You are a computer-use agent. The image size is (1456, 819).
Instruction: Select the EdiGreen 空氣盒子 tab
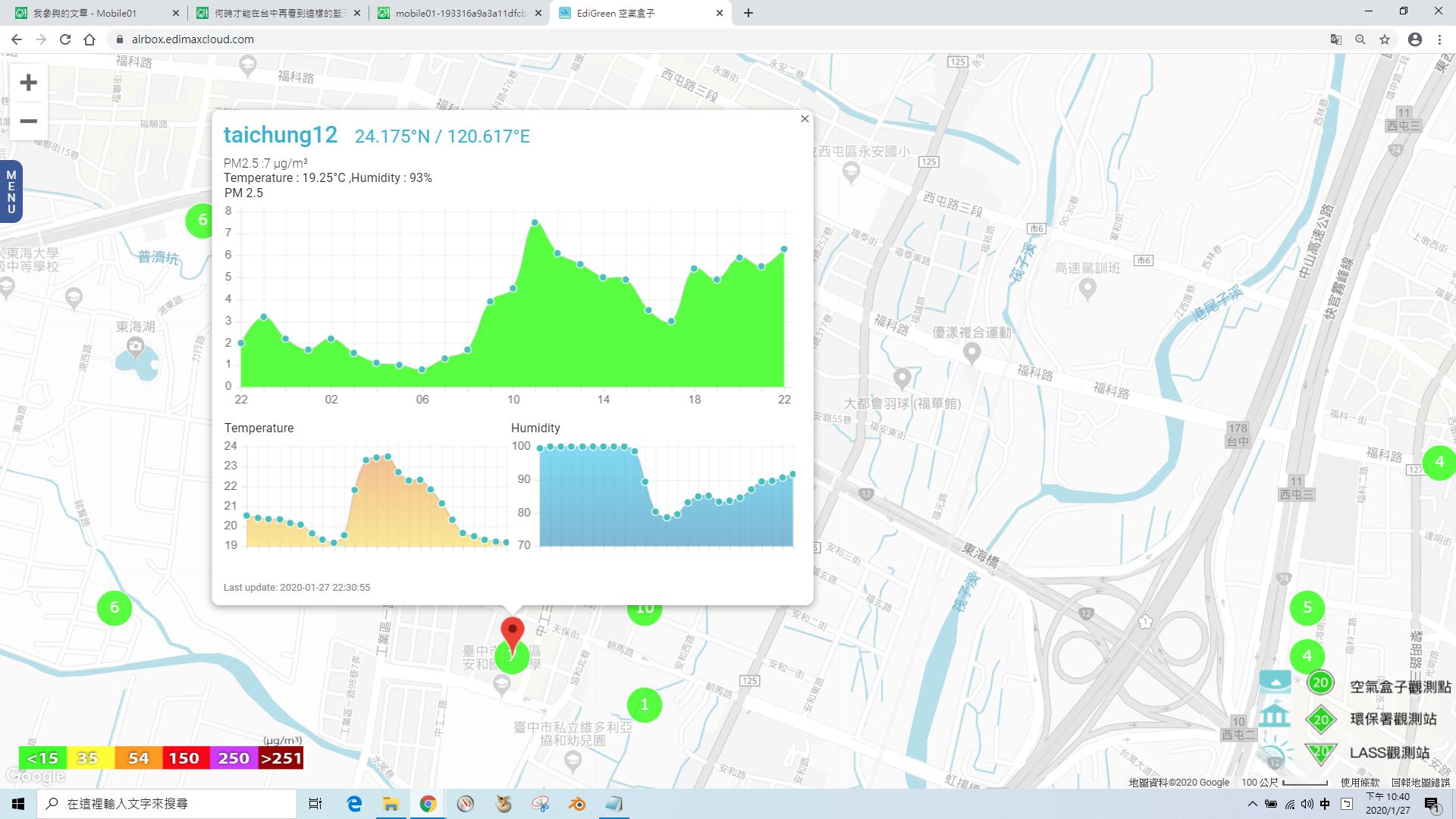click(x=641, y=13)
